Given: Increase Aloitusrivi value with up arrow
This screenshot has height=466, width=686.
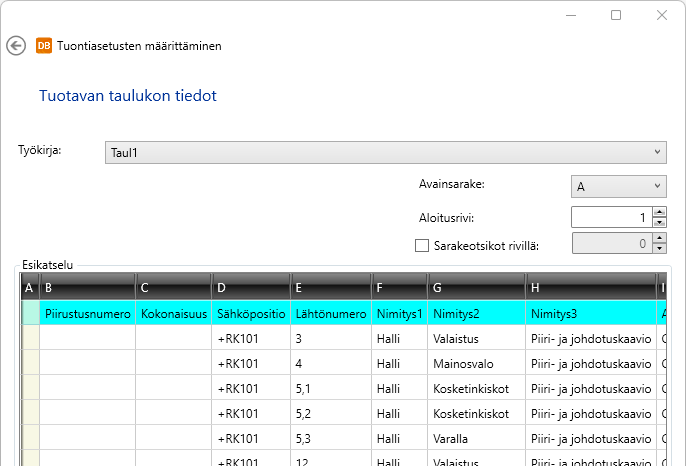Looking at the screenshot, I should [x=659, y=211].
